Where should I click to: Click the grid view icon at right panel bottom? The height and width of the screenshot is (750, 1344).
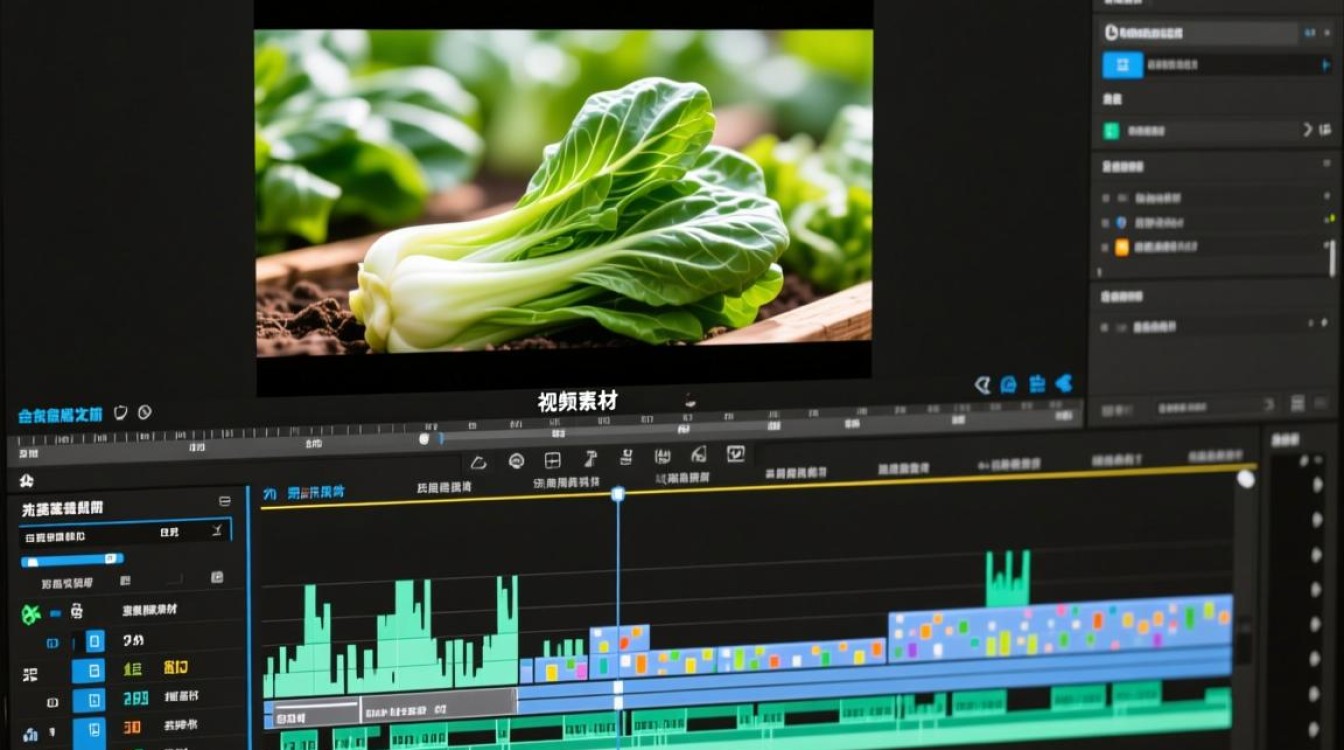pos(1298,404)
